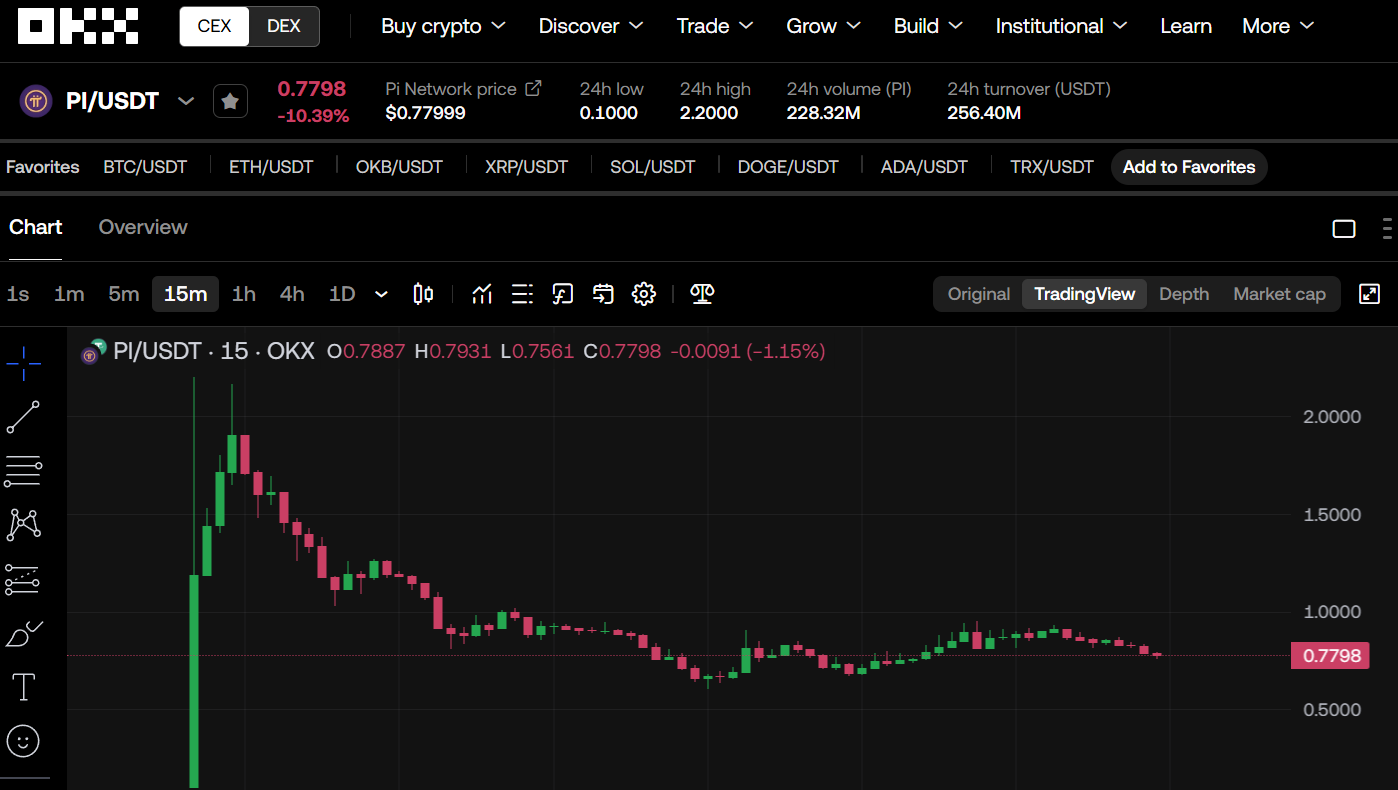Screen dimensions: 1398x790
Task: Click the candlestick chart type icon
Action: 423,294
